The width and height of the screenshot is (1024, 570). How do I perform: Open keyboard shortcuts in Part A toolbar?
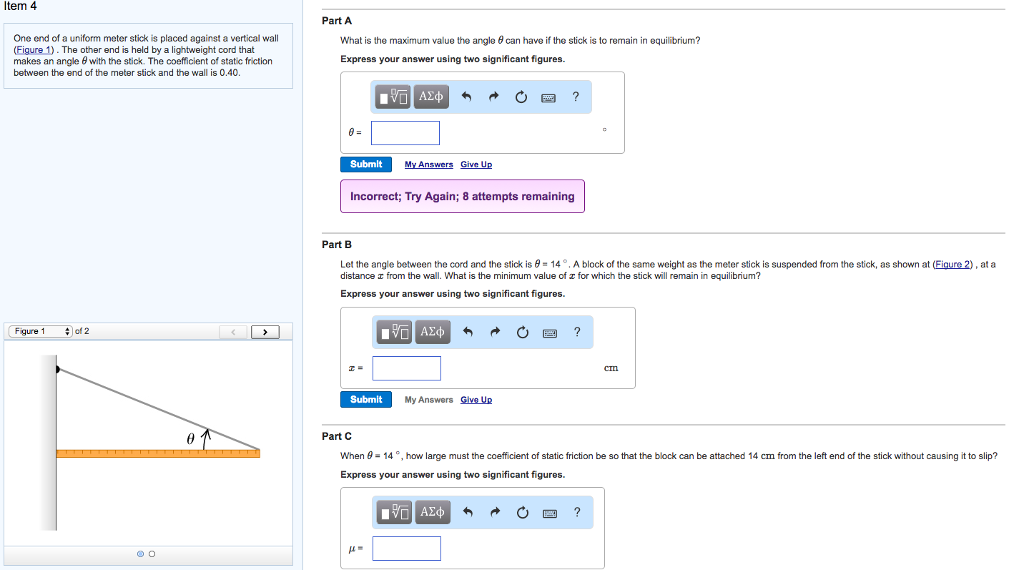click(549, 98)
